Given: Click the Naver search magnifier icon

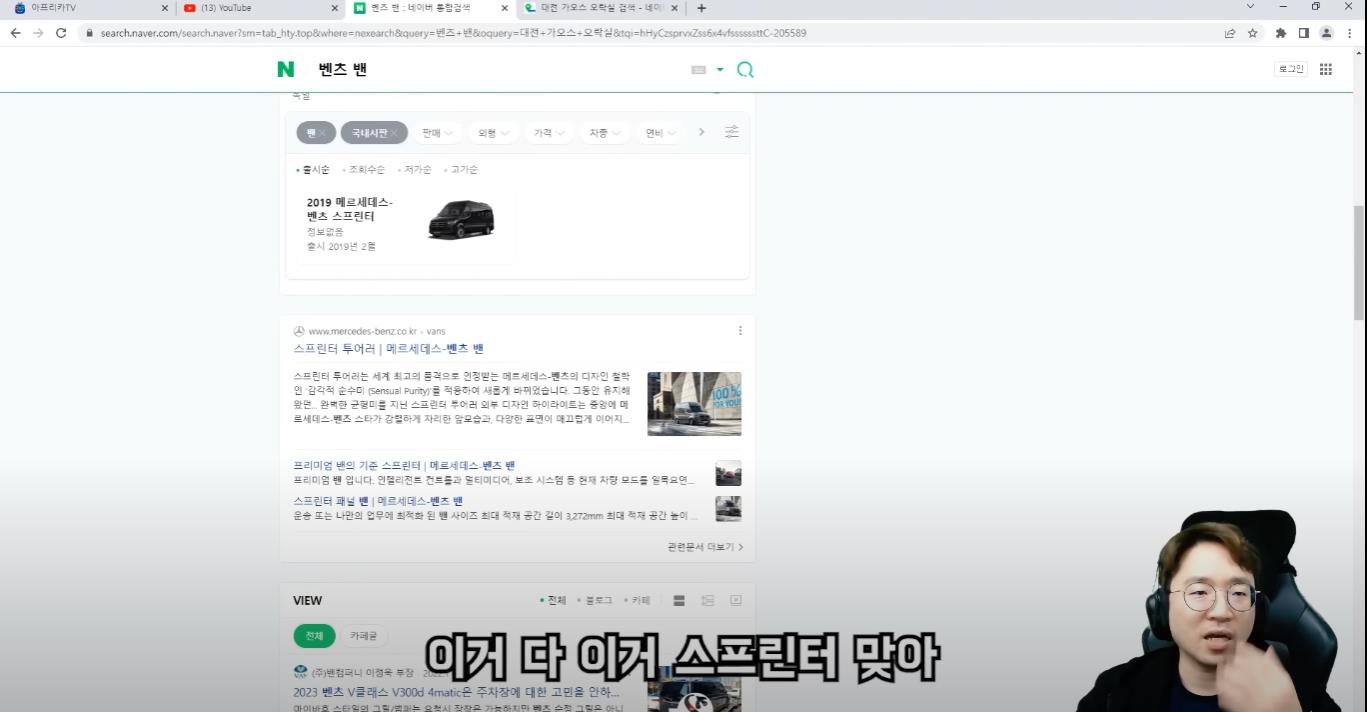Looking at the screenshot, I should [745, 70].
